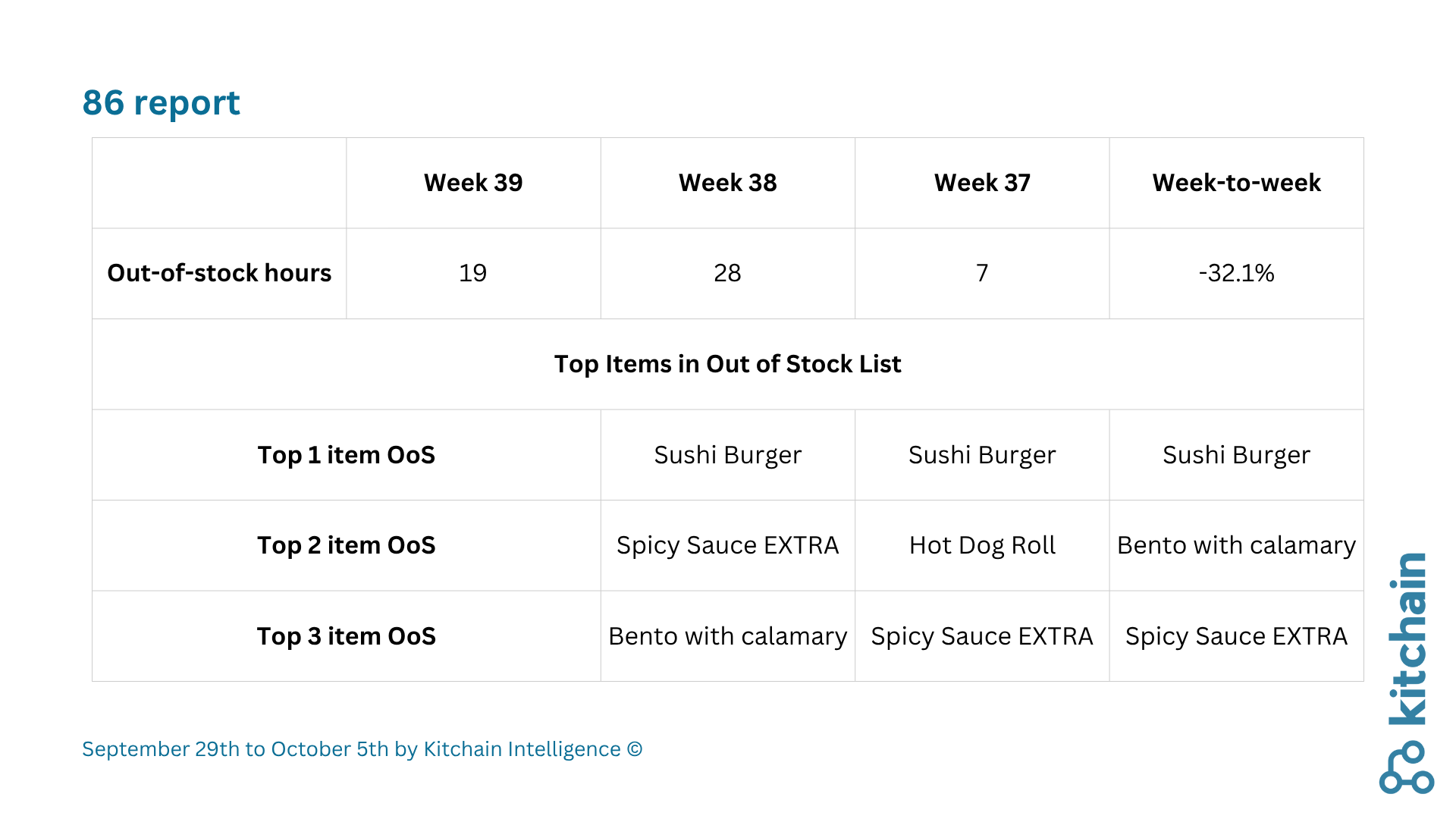Click the value 28 in the table

tap(727, 273)
